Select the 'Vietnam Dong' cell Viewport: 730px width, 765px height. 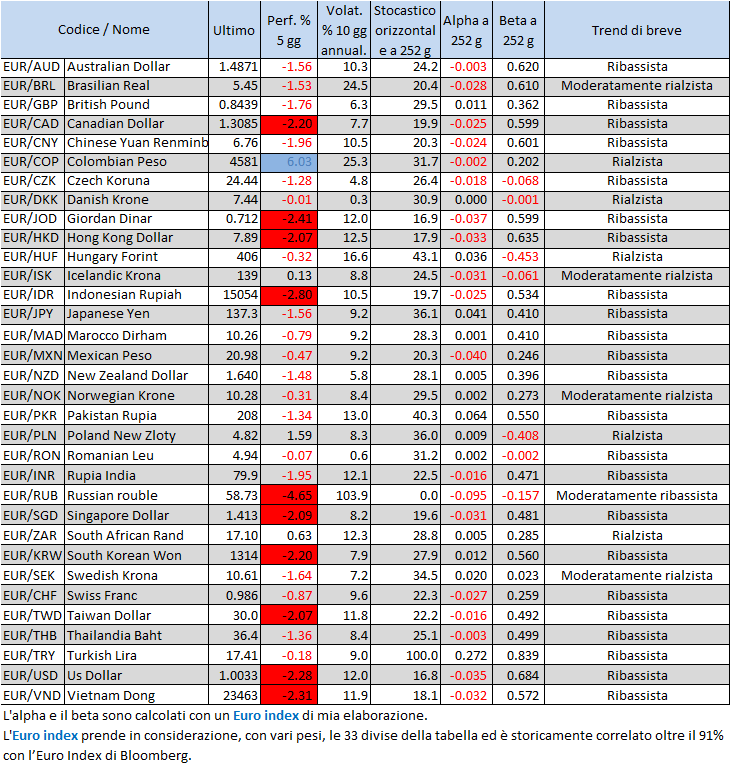click(x=137, y=696)
